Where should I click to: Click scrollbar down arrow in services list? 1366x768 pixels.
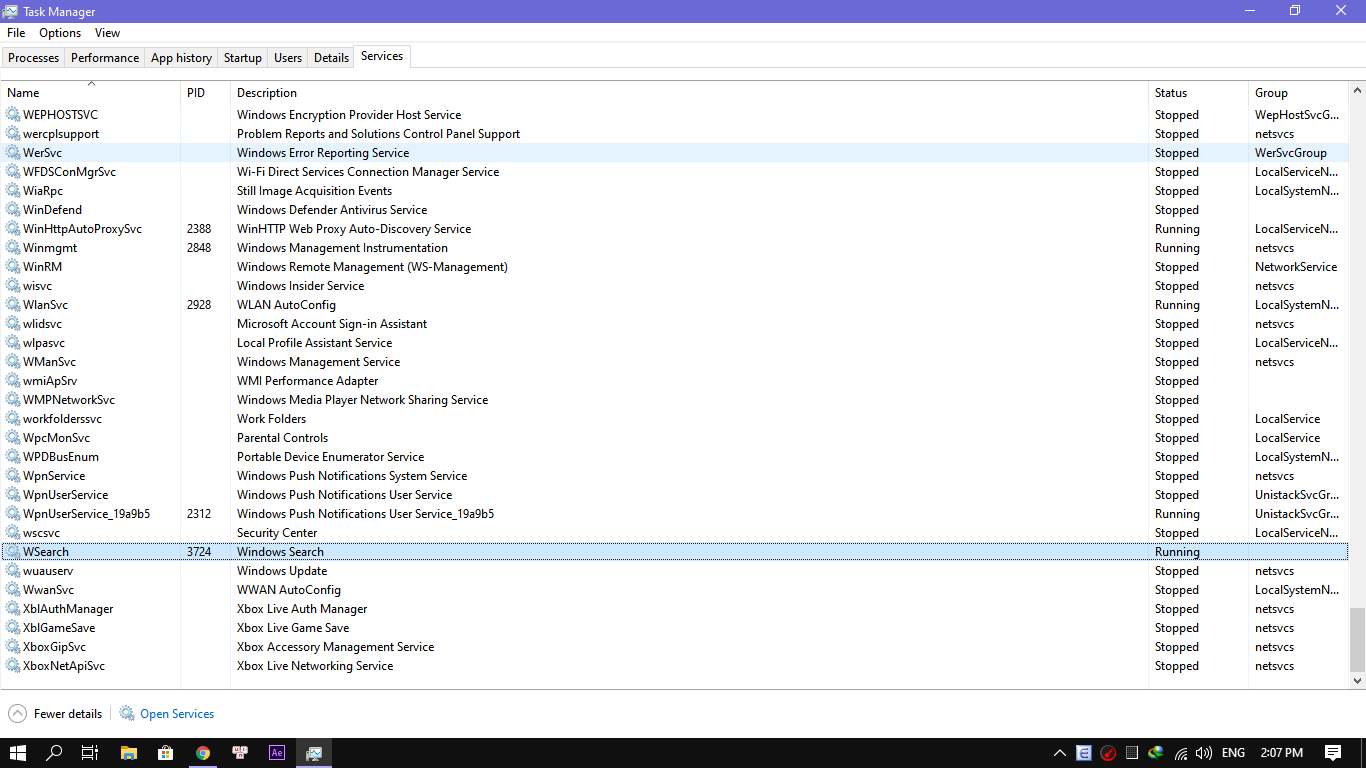click(1357, 681)
